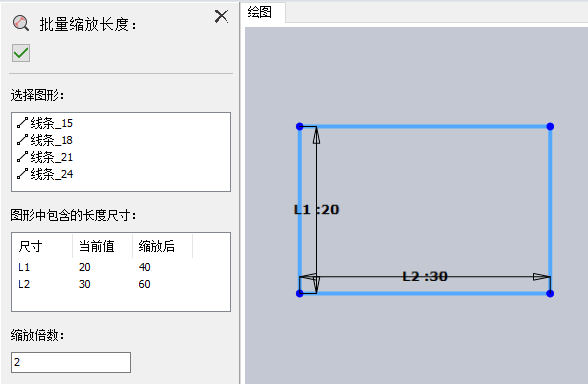Click the green checkmark confirm button
Image resolution: width=588 pixels, height=384 pixels.
click(21, 53)
